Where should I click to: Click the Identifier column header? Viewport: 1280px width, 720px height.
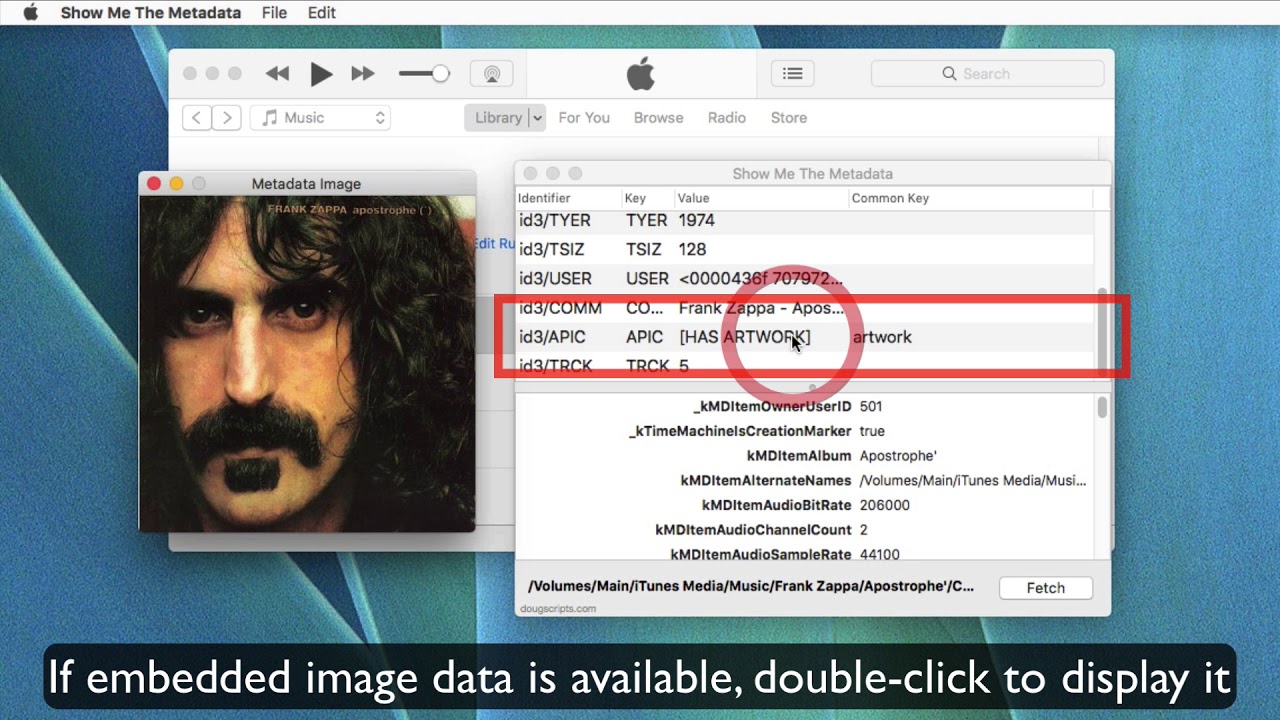[x=568, y=198]
